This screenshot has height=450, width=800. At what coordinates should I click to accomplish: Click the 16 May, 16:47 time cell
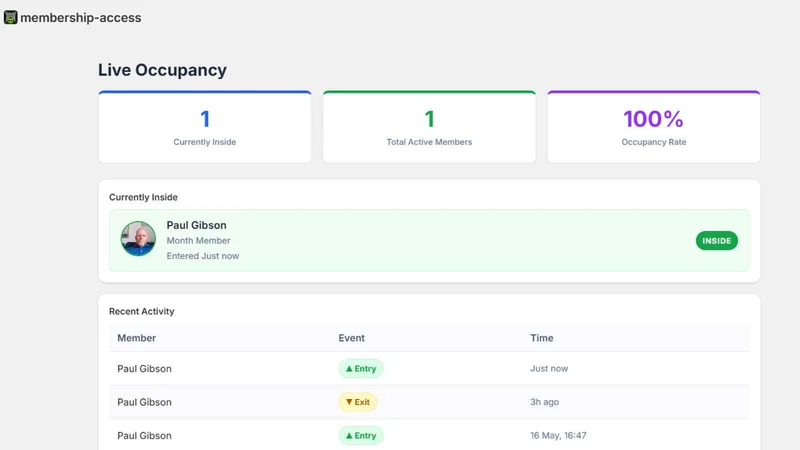pos(558,436)
